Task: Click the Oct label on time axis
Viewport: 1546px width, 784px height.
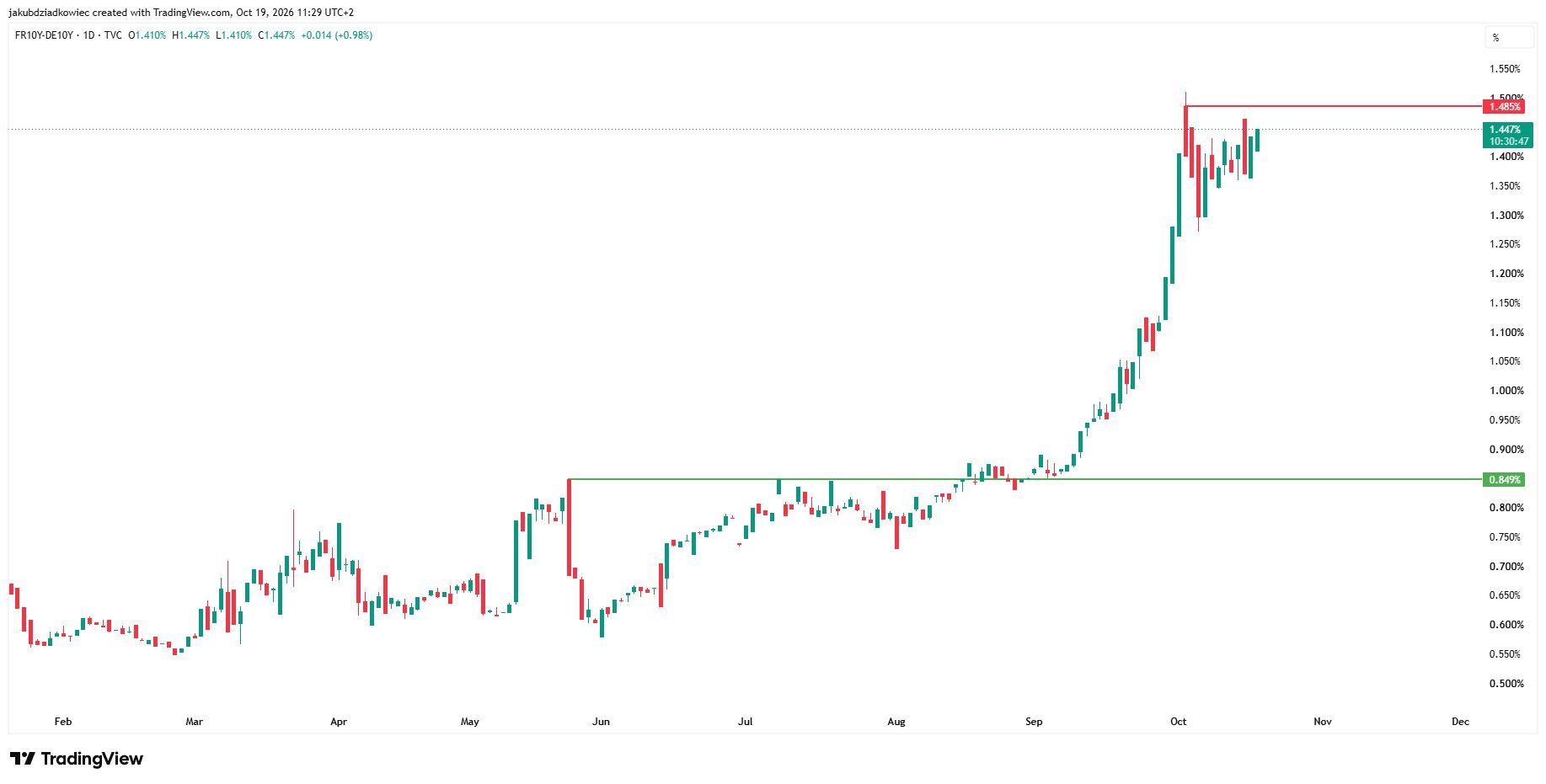Action: coord(1179,722)
